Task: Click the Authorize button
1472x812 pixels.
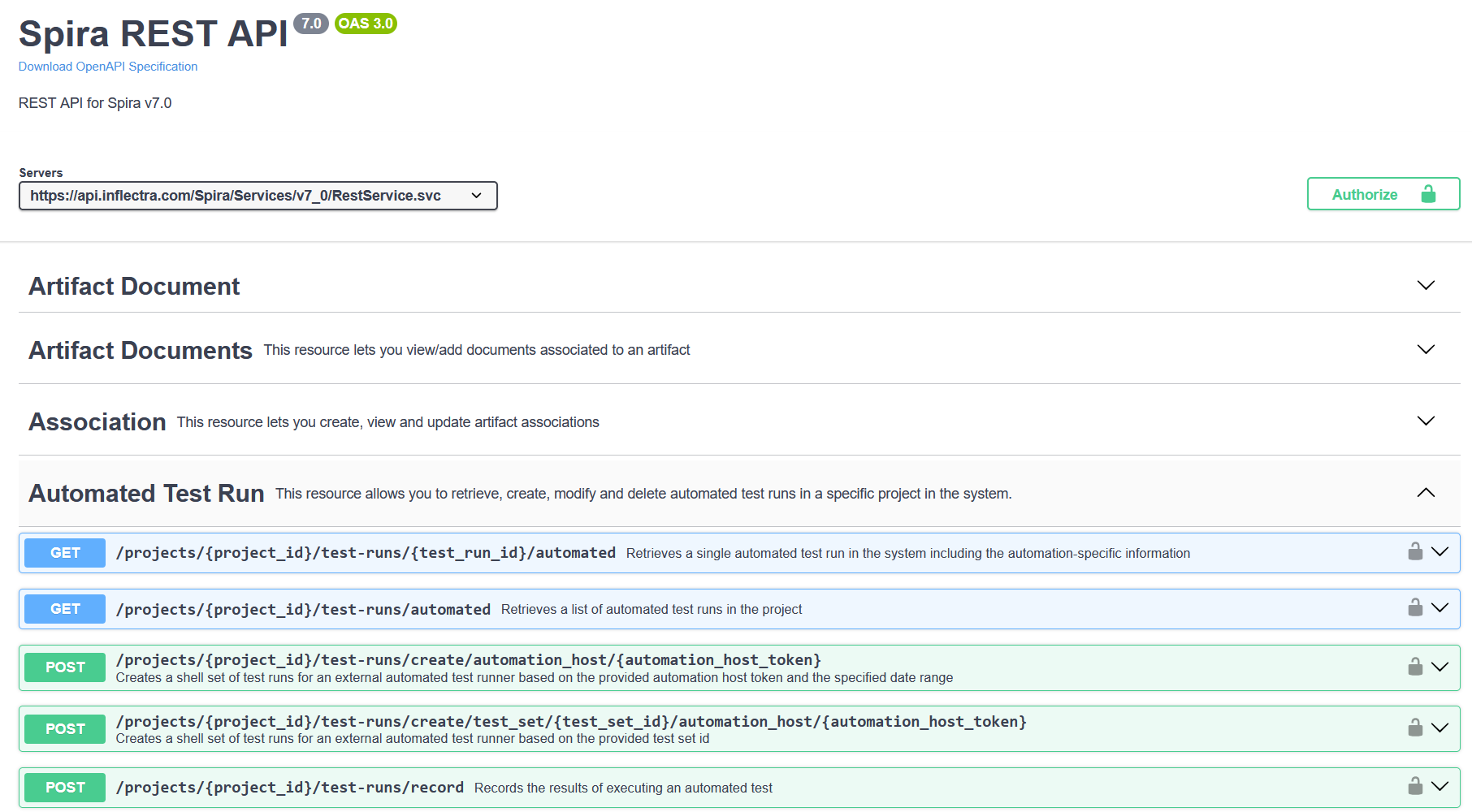Action: (x=1383, y=194)
